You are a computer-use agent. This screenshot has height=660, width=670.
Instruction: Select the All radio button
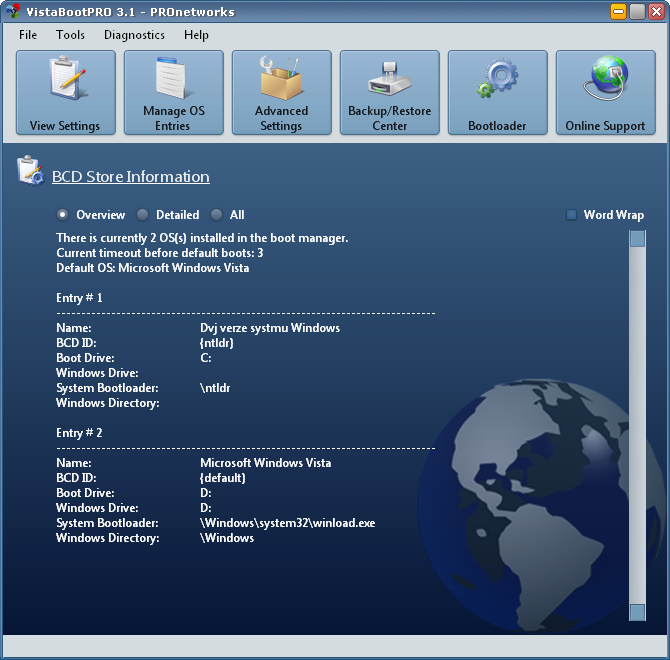point(216,214)
